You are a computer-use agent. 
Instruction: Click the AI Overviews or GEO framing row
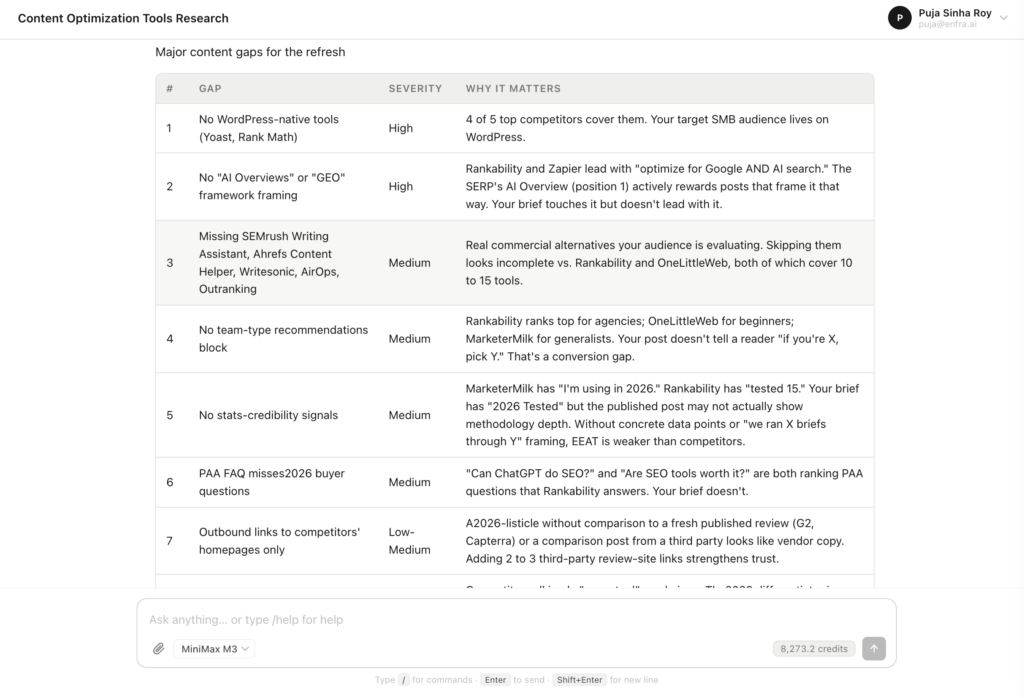click(515, 187)
